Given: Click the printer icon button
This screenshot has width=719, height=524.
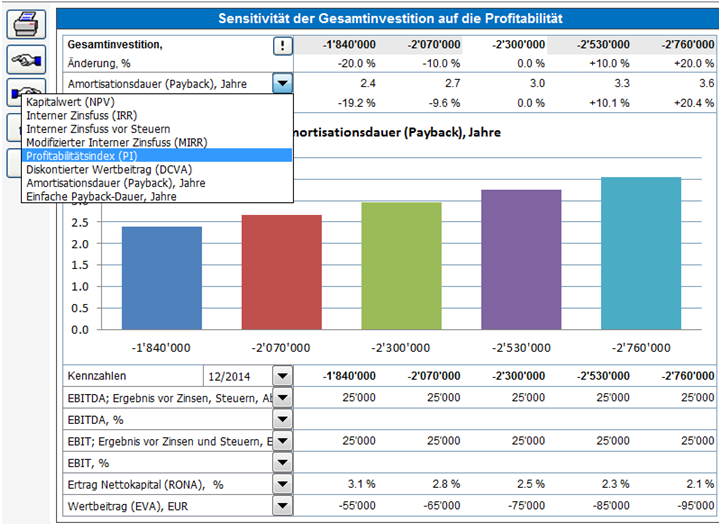Looking at the screenshot, I should (26, 24).
